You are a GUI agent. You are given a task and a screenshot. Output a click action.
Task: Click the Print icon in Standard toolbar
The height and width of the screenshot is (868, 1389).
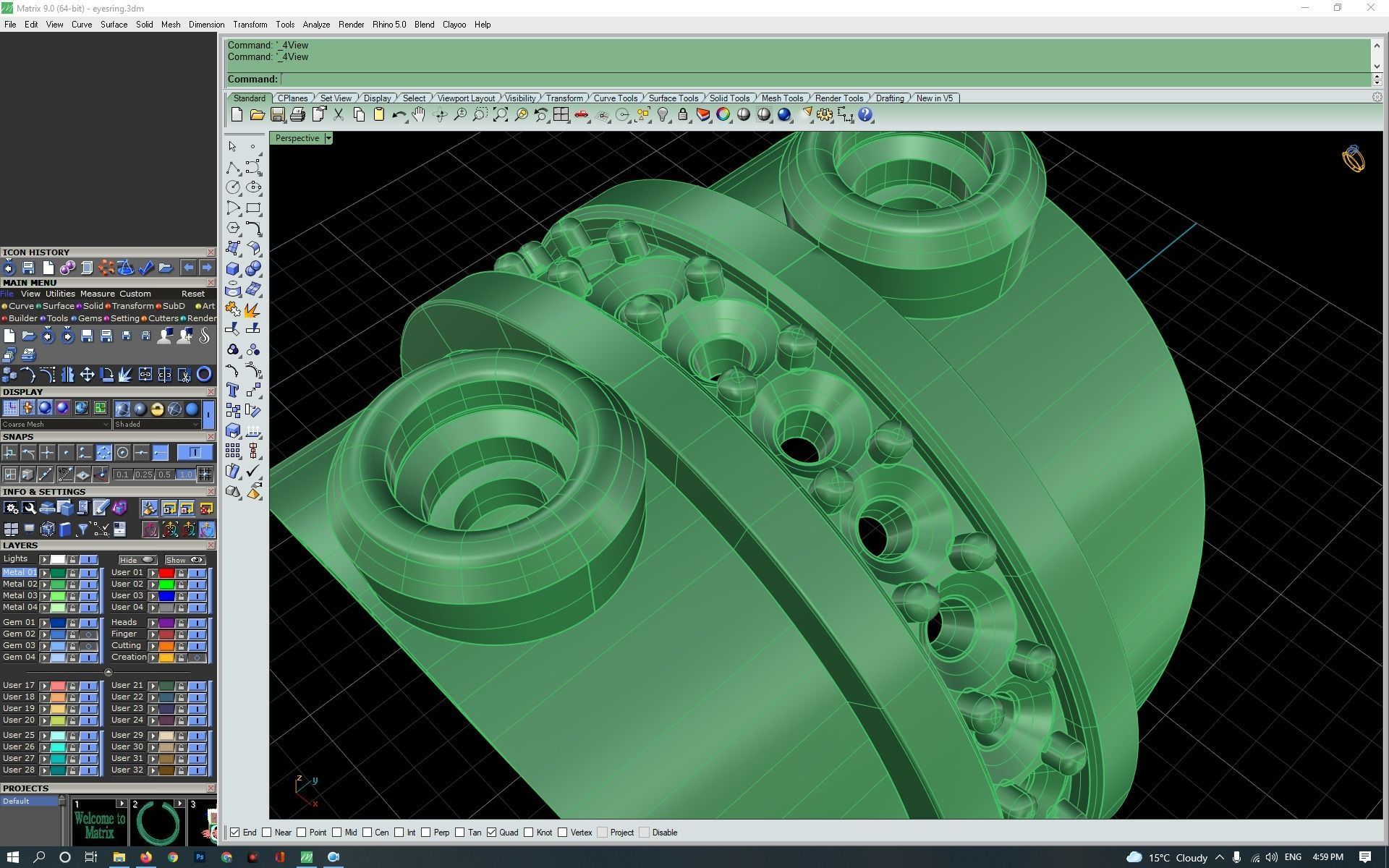click(x=297, y=114)
